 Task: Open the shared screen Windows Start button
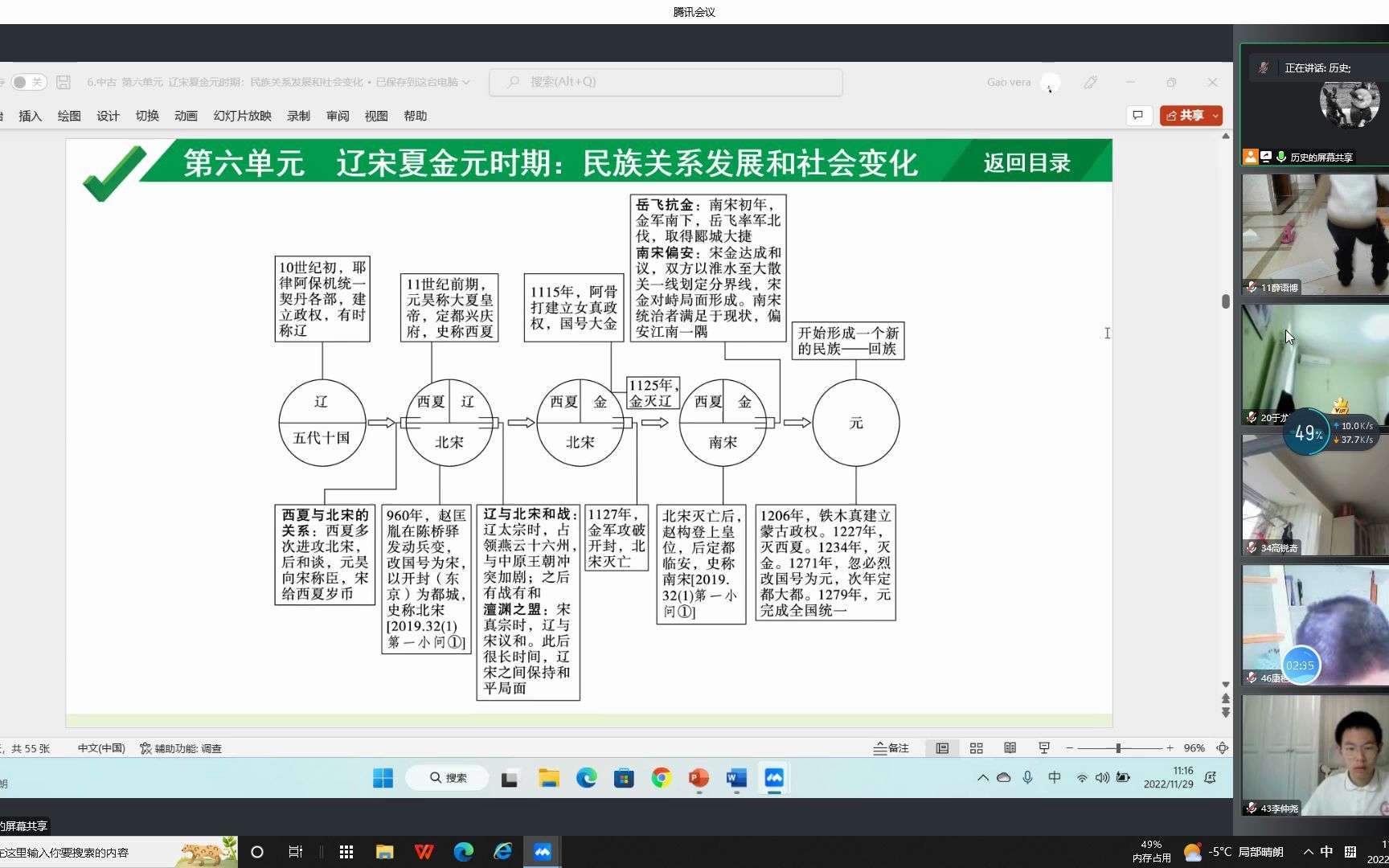point(383,778)
